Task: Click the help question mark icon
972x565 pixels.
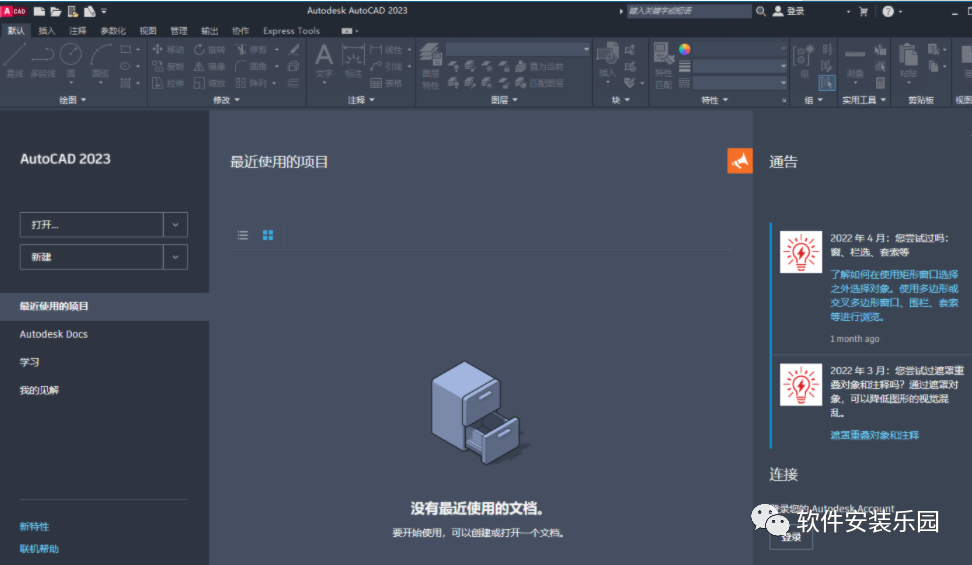Action: 888,11
